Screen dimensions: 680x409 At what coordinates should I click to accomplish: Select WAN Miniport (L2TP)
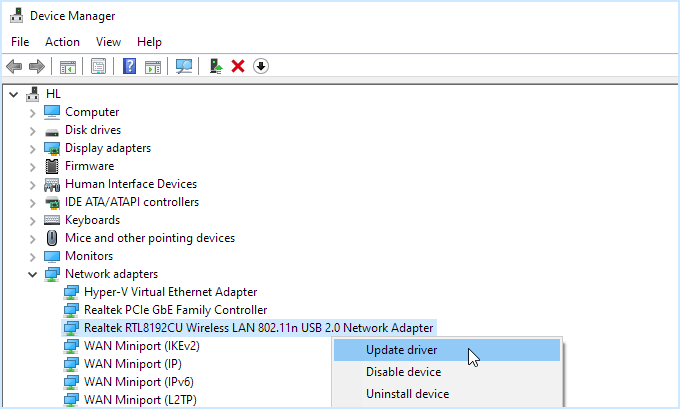140,400
